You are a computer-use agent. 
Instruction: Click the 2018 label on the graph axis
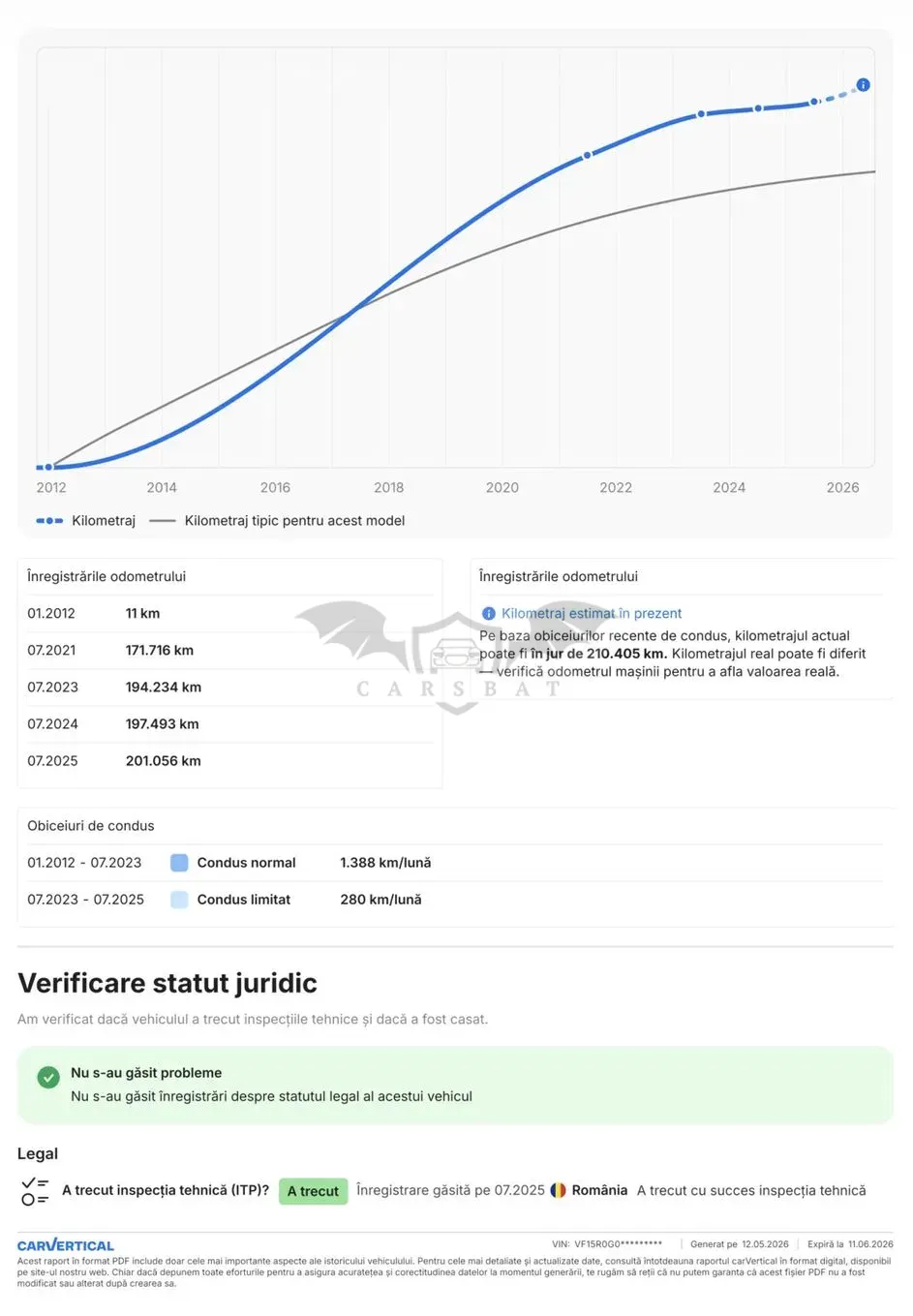389,488
